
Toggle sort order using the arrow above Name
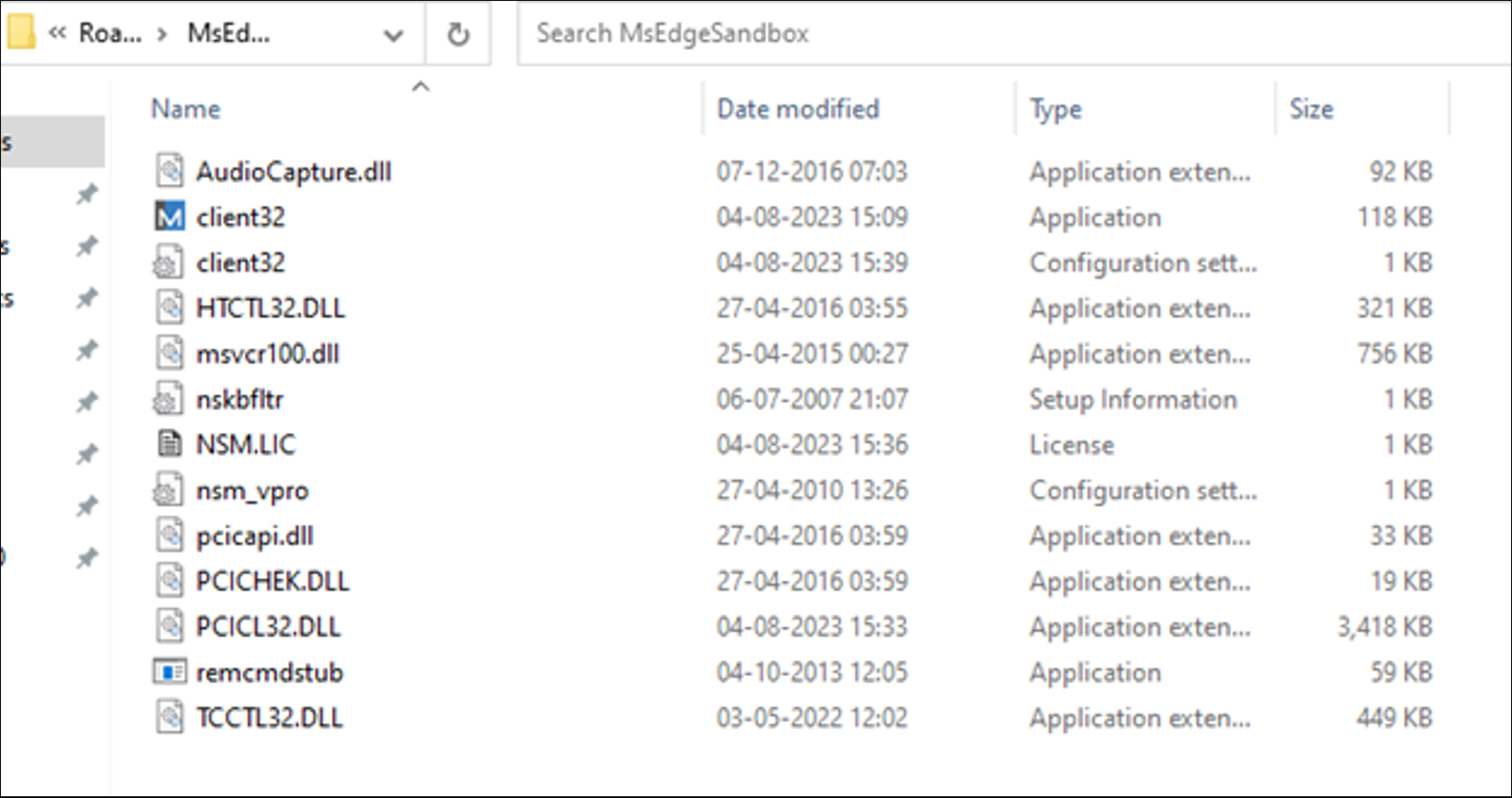(421, 87)
